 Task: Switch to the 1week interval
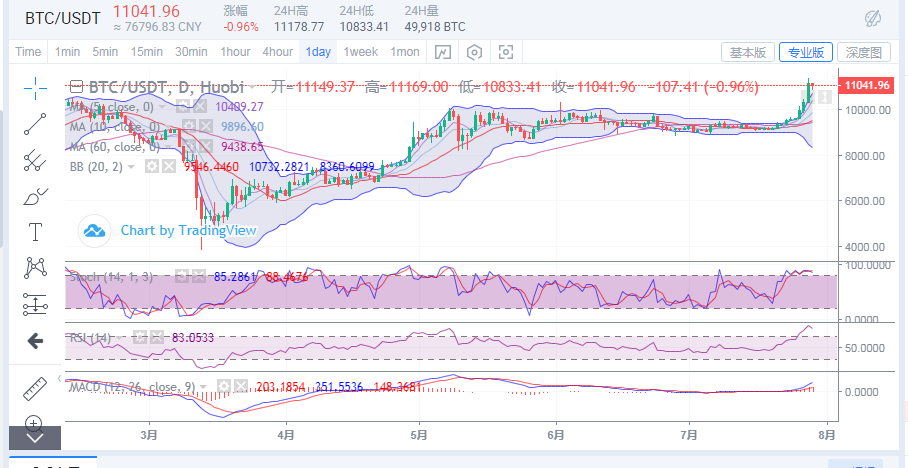(360, 52)
